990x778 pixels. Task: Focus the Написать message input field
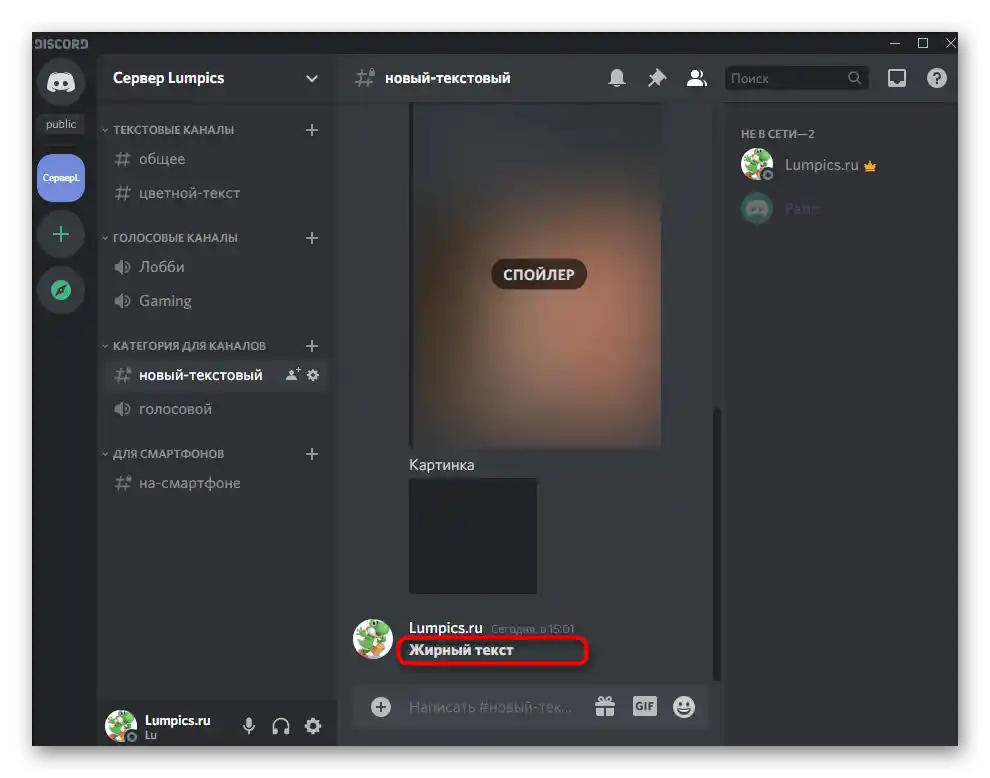491,707
